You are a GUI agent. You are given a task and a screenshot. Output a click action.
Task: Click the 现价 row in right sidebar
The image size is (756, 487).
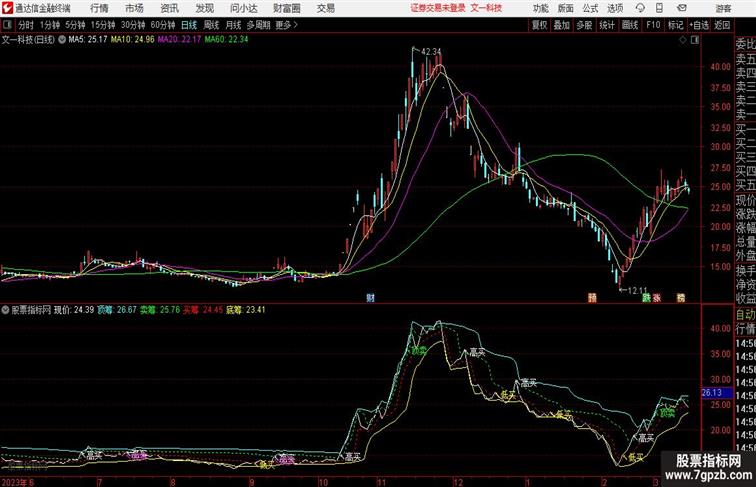coord(745,200)
